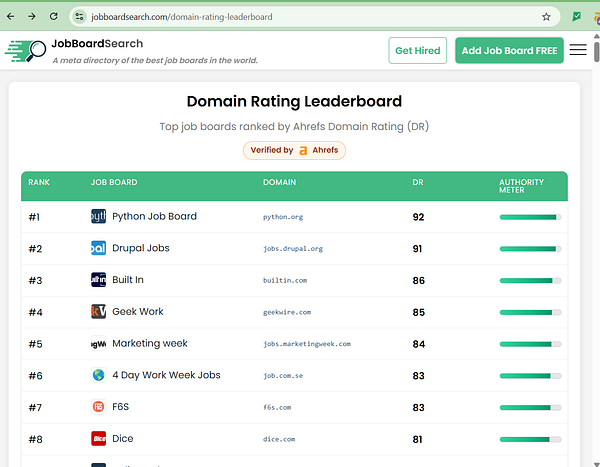This screenshot has width=600, height=467.
Task: Open the Geek Work link
Action: [x=138, y=312]
